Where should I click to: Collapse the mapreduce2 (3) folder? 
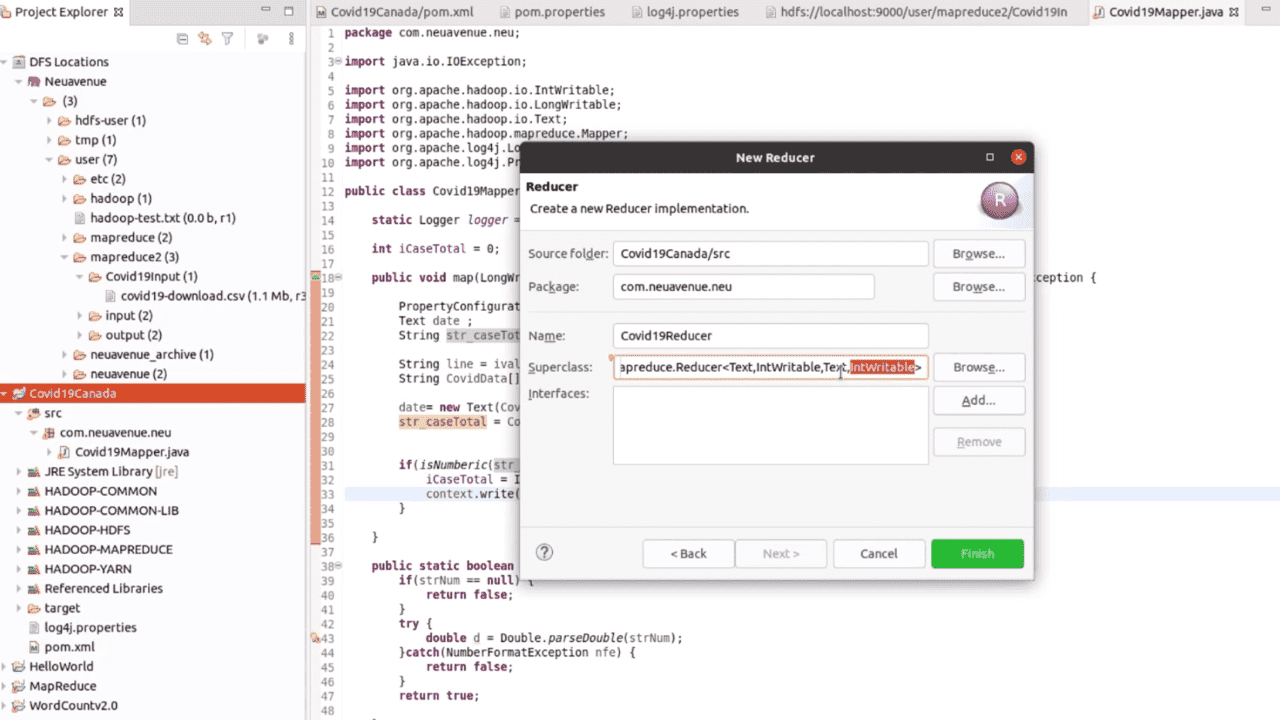click(x=65, y=257)
